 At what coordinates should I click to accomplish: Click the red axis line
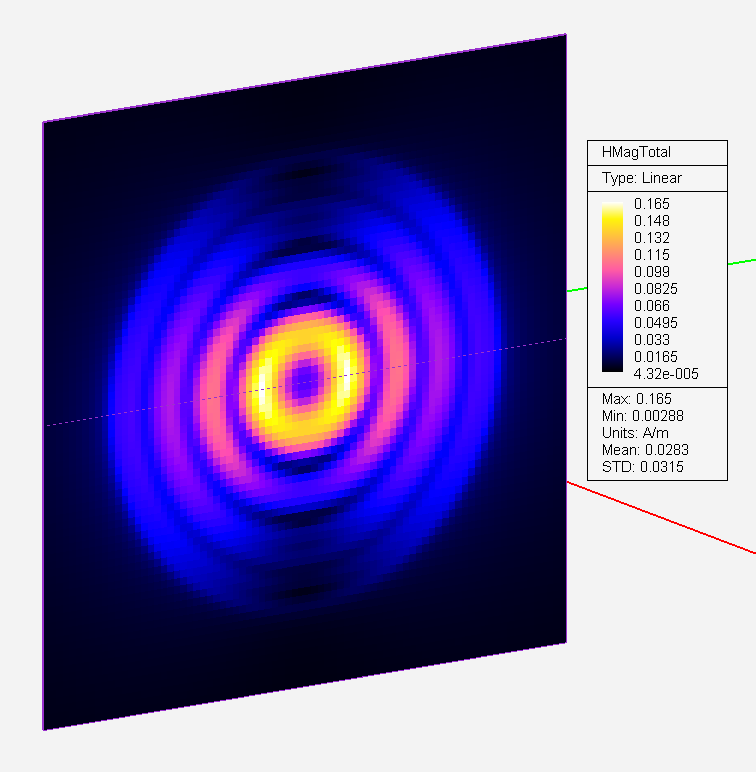pos(662,517)
